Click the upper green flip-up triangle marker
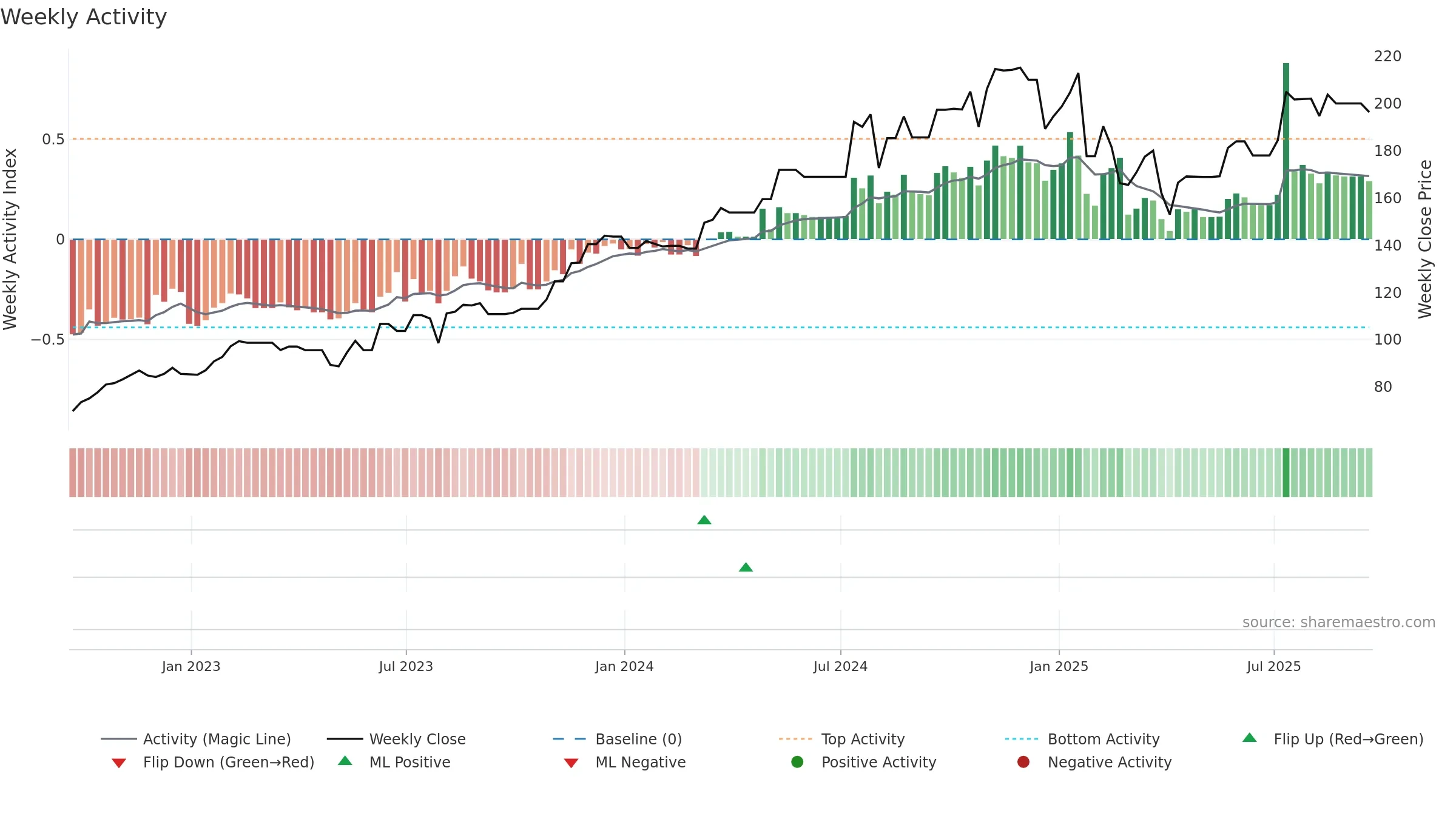Viewport: 1456px width, 819px height. [704, 520]
